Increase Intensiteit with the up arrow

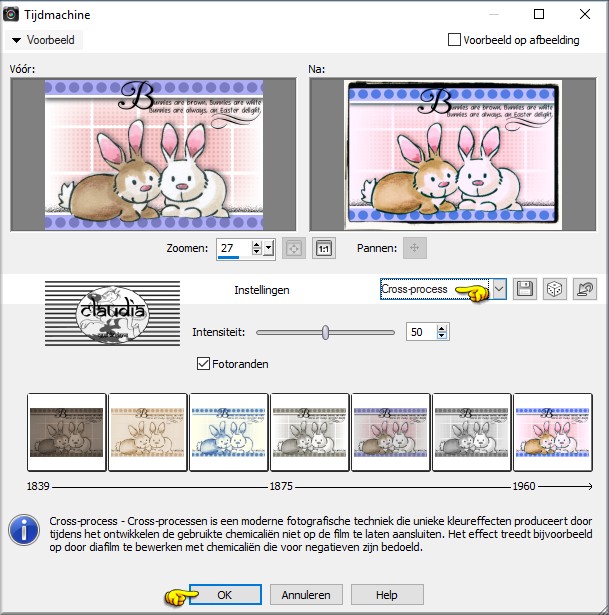click(442, 329)
